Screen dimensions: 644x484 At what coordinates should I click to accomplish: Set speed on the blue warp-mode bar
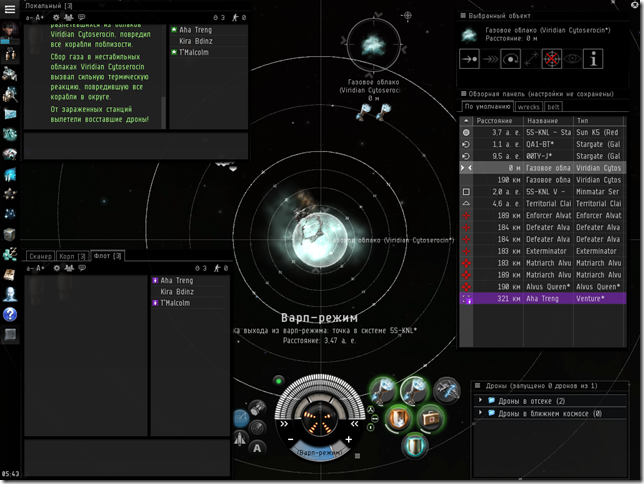click(x=319, y=452)
